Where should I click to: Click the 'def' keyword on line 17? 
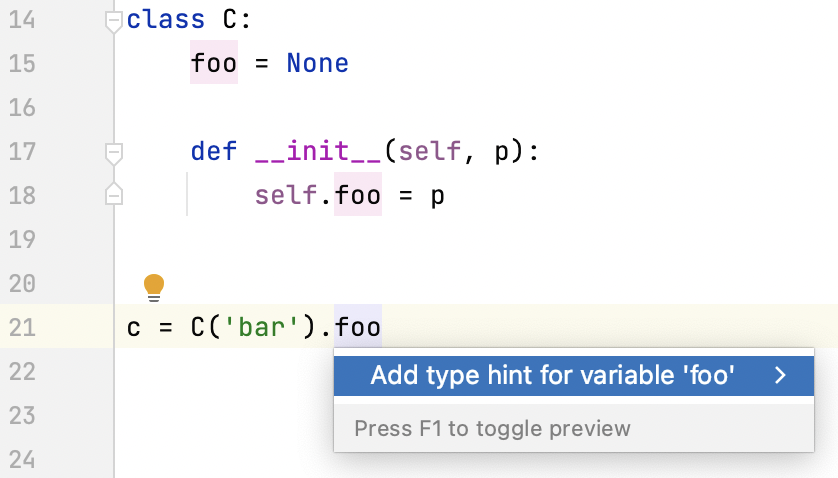coord(214,152)
